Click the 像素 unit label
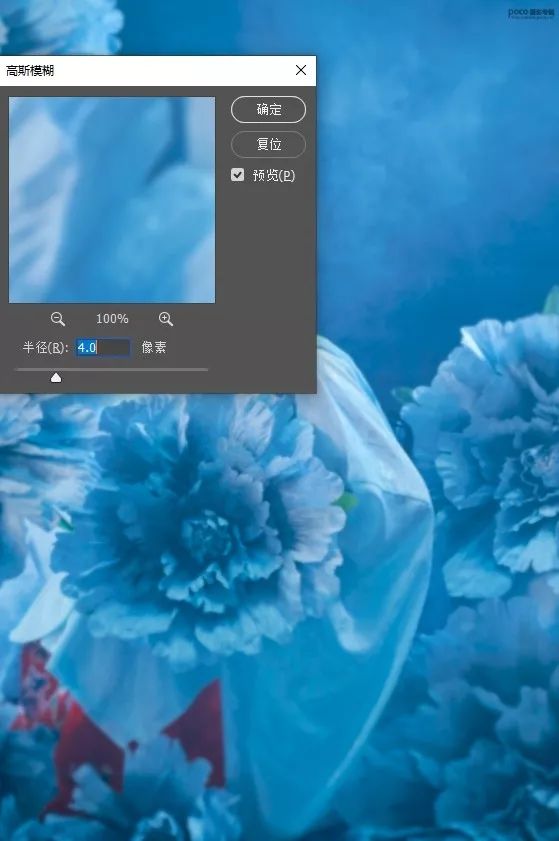This screenshot has height=841, width=559. (154, 348)
